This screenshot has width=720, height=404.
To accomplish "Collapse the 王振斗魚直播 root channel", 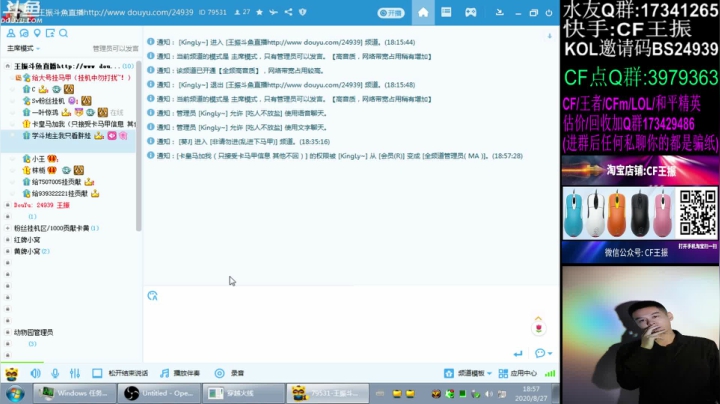I will (7, 66).
